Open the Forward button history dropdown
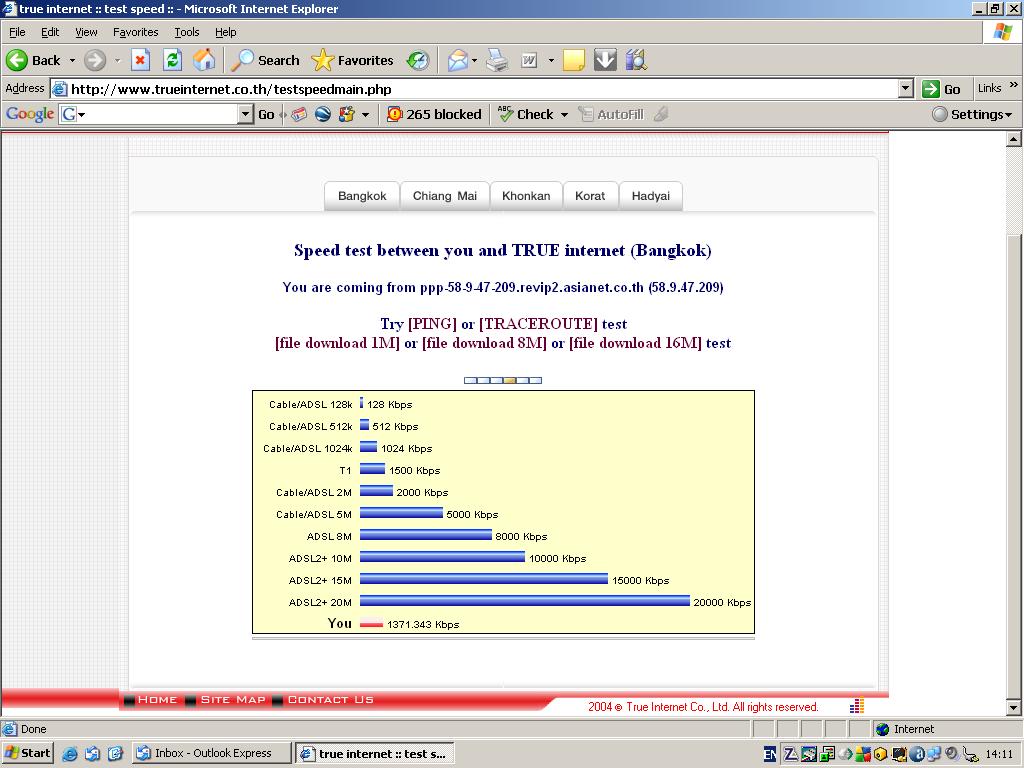This screenshot has width=1024, height=768. 118,61
